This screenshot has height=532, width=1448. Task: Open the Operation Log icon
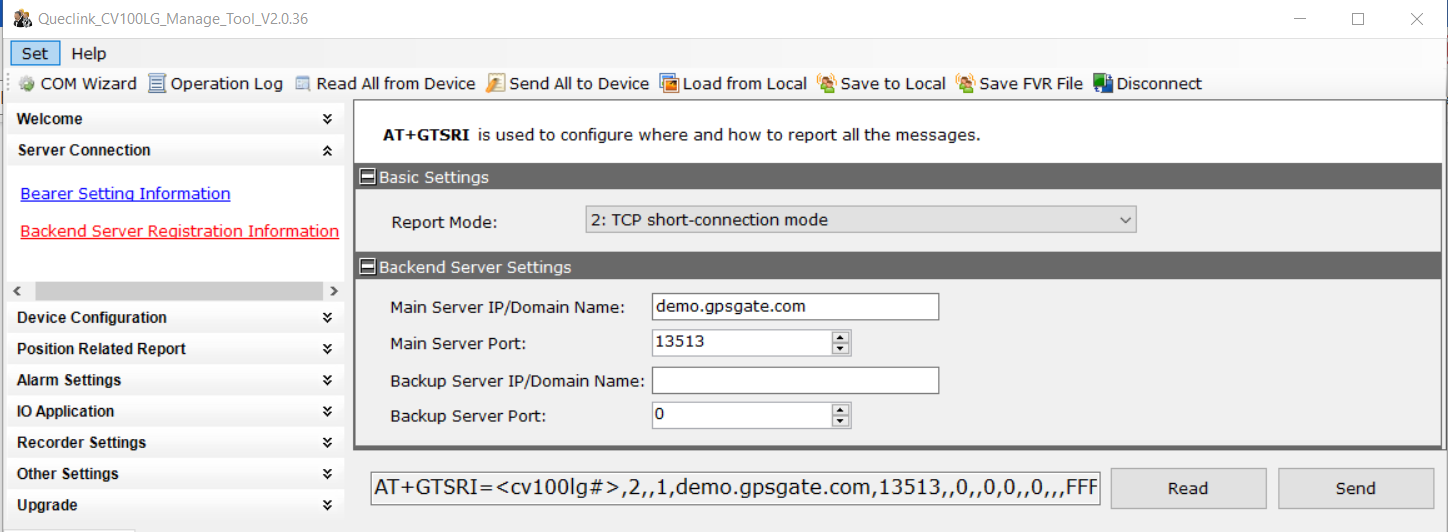pyautogui.click(x=157, y=84)
